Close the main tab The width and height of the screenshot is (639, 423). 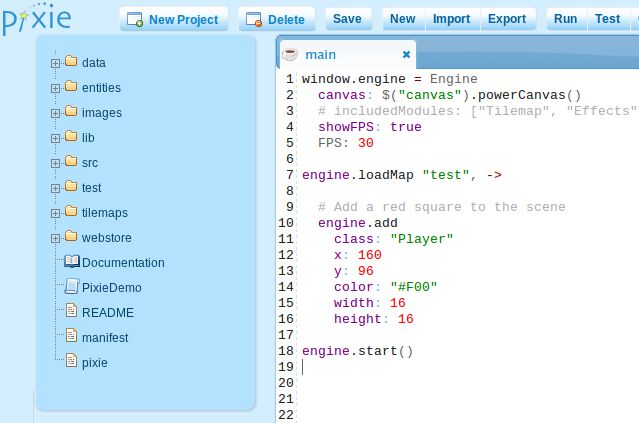coord(406,54)
